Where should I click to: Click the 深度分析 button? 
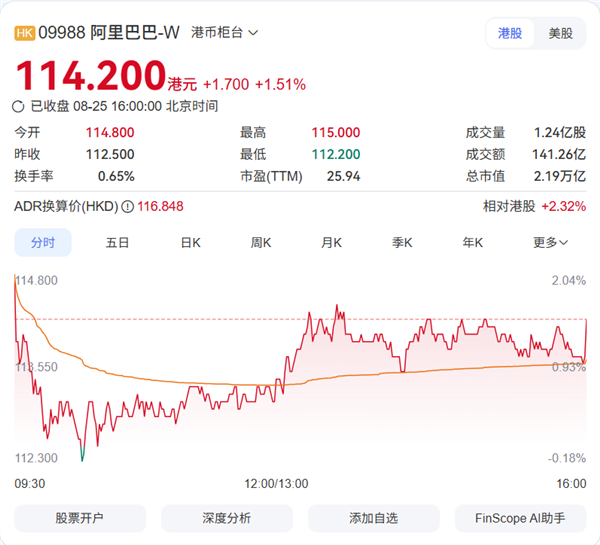click(227, 518)
